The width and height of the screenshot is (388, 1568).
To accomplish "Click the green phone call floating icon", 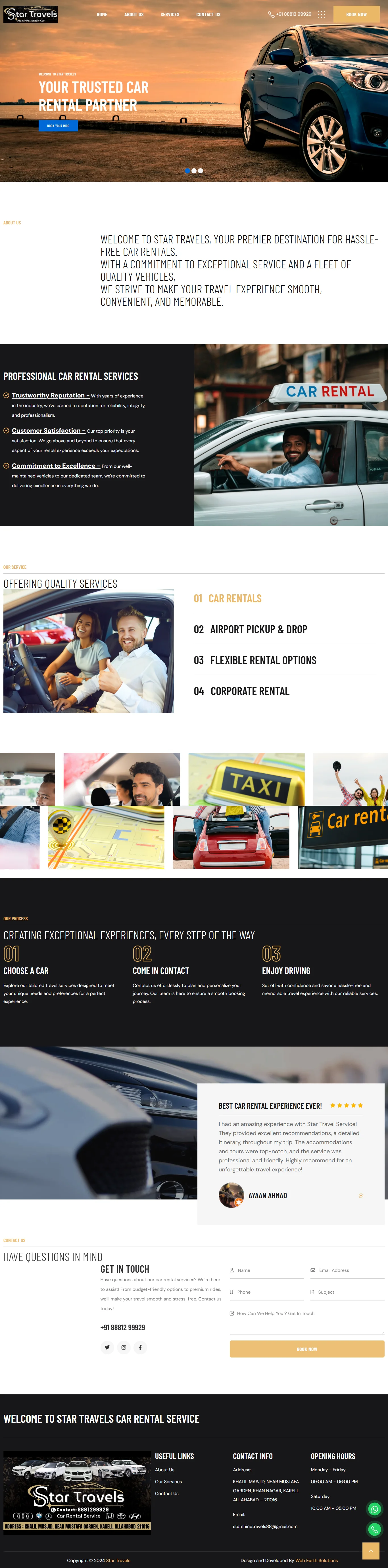I will (375, 1529).
